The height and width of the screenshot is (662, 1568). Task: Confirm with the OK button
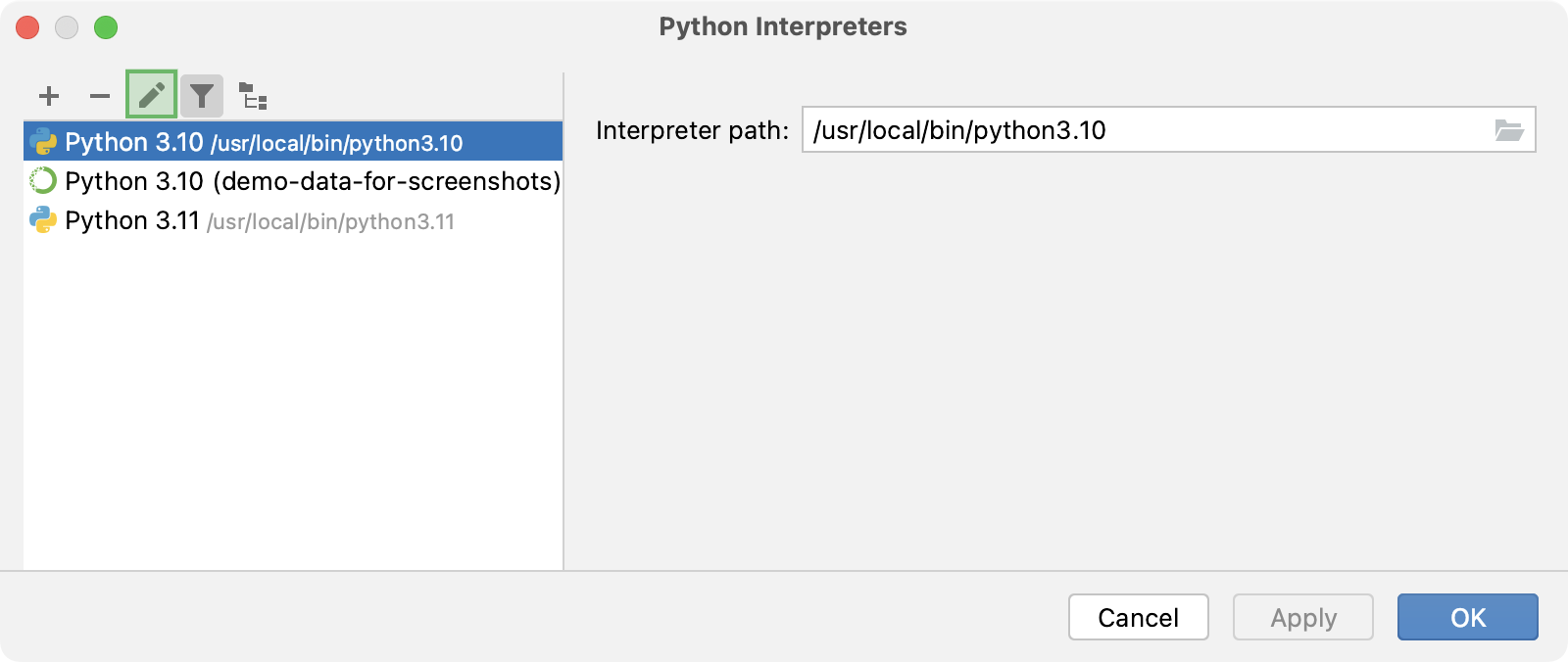tap(1467, 618)
